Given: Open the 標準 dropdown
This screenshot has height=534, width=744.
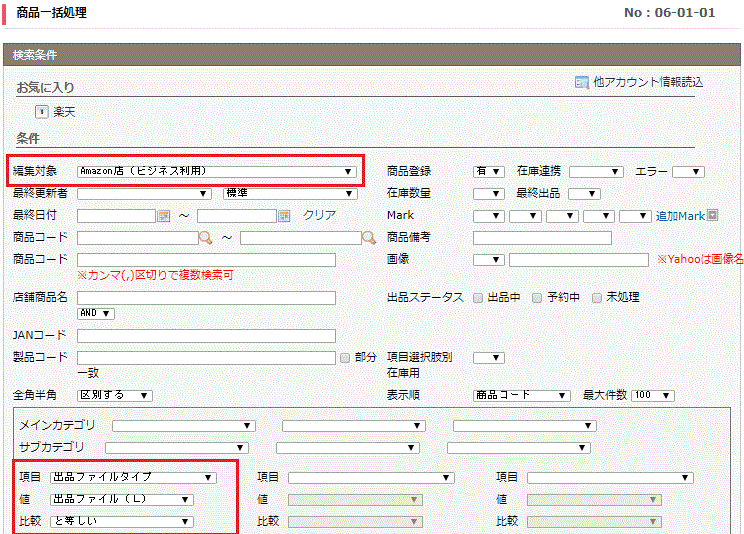Looking at the screenshot, I should coord(290,194).
